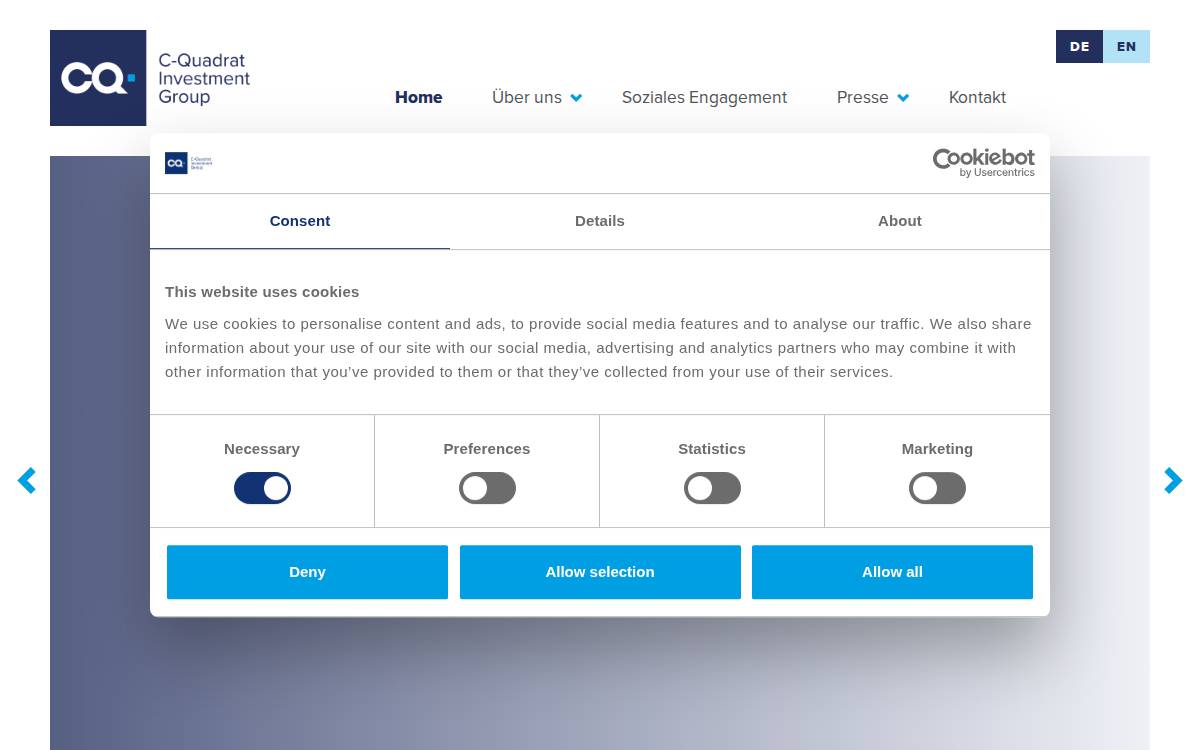
Task: Click the Marketing category label
Action: point(937,449)
